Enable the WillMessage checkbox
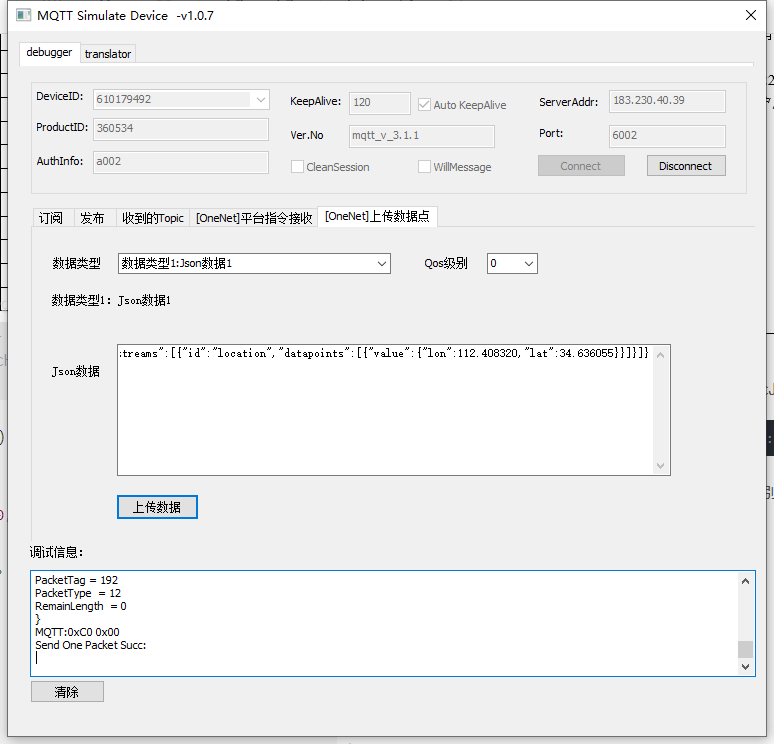This screenshot has height=744, width=774. tap(424, 167)
